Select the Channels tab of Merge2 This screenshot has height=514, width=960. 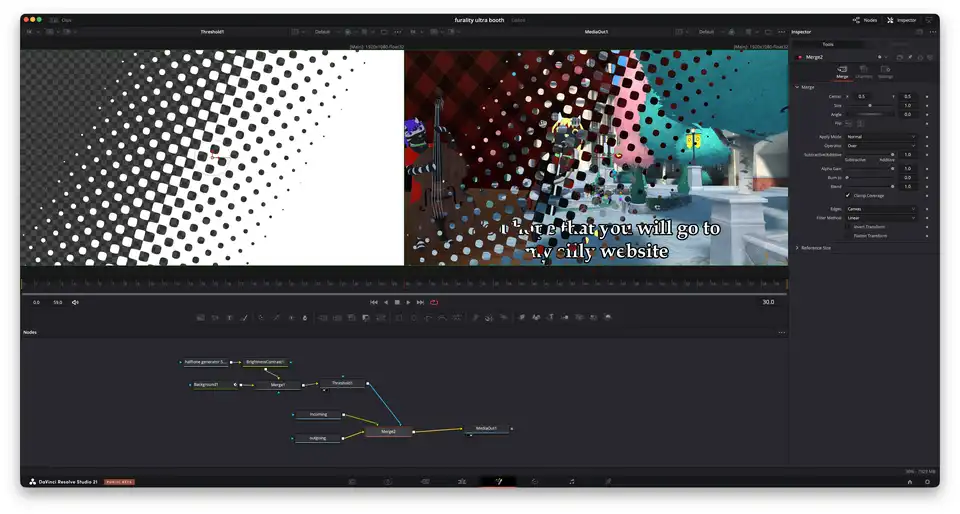[863, 72]
